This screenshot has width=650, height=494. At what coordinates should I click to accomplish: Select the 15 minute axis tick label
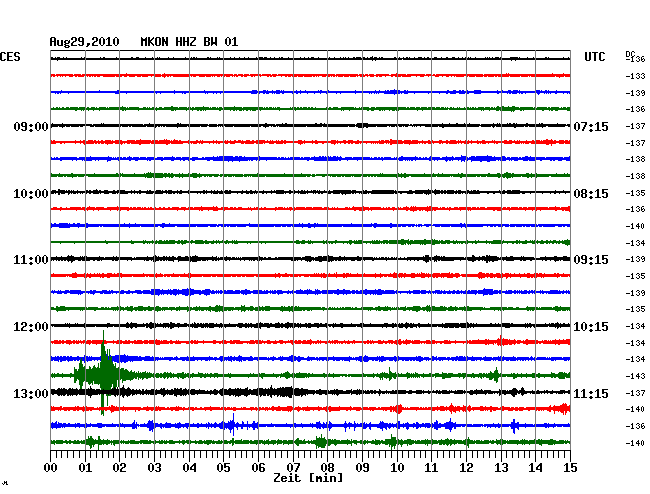(x=570, y=468)
